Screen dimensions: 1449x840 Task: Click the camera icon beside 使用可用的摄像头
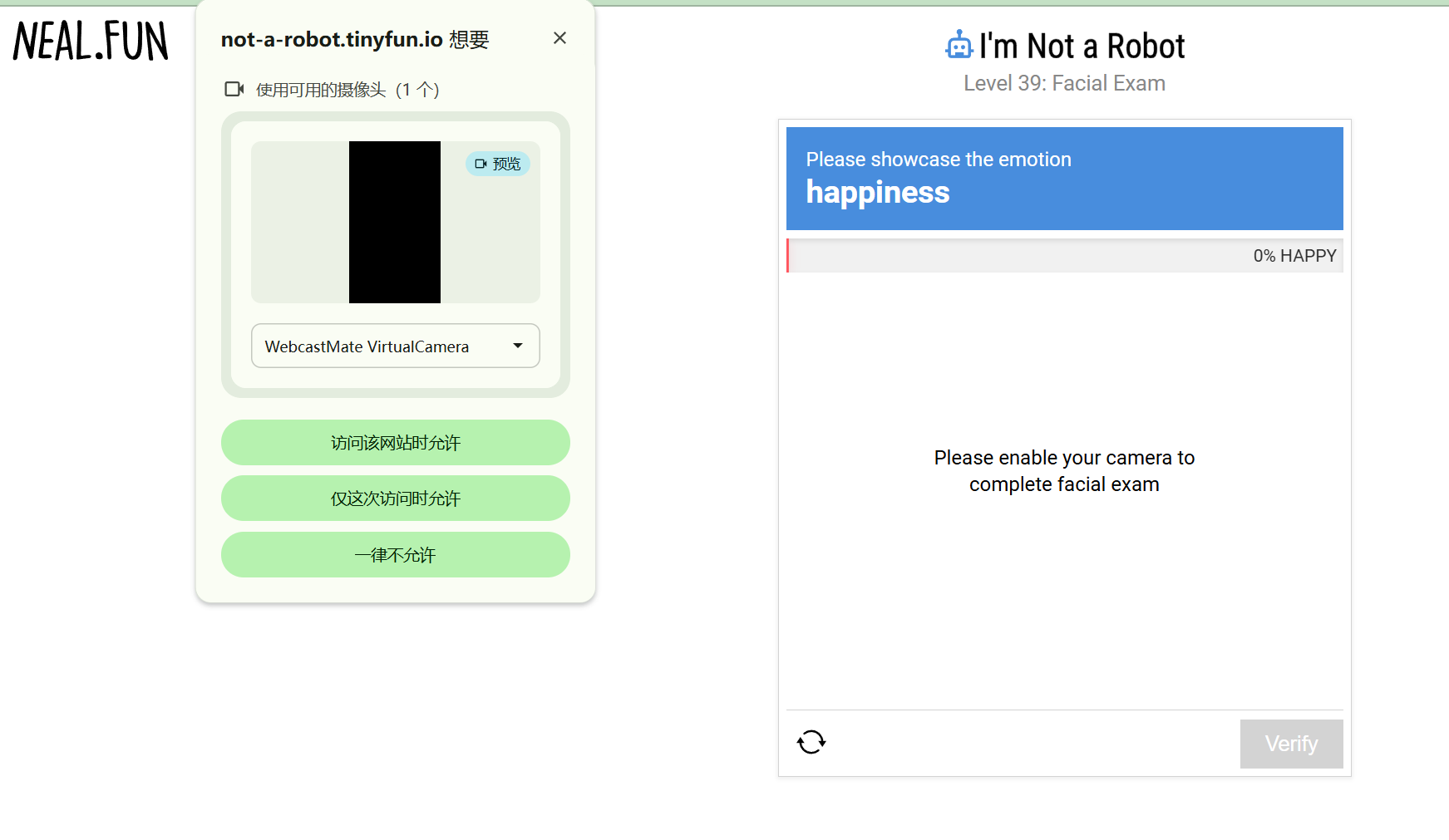tap(234, 89)
